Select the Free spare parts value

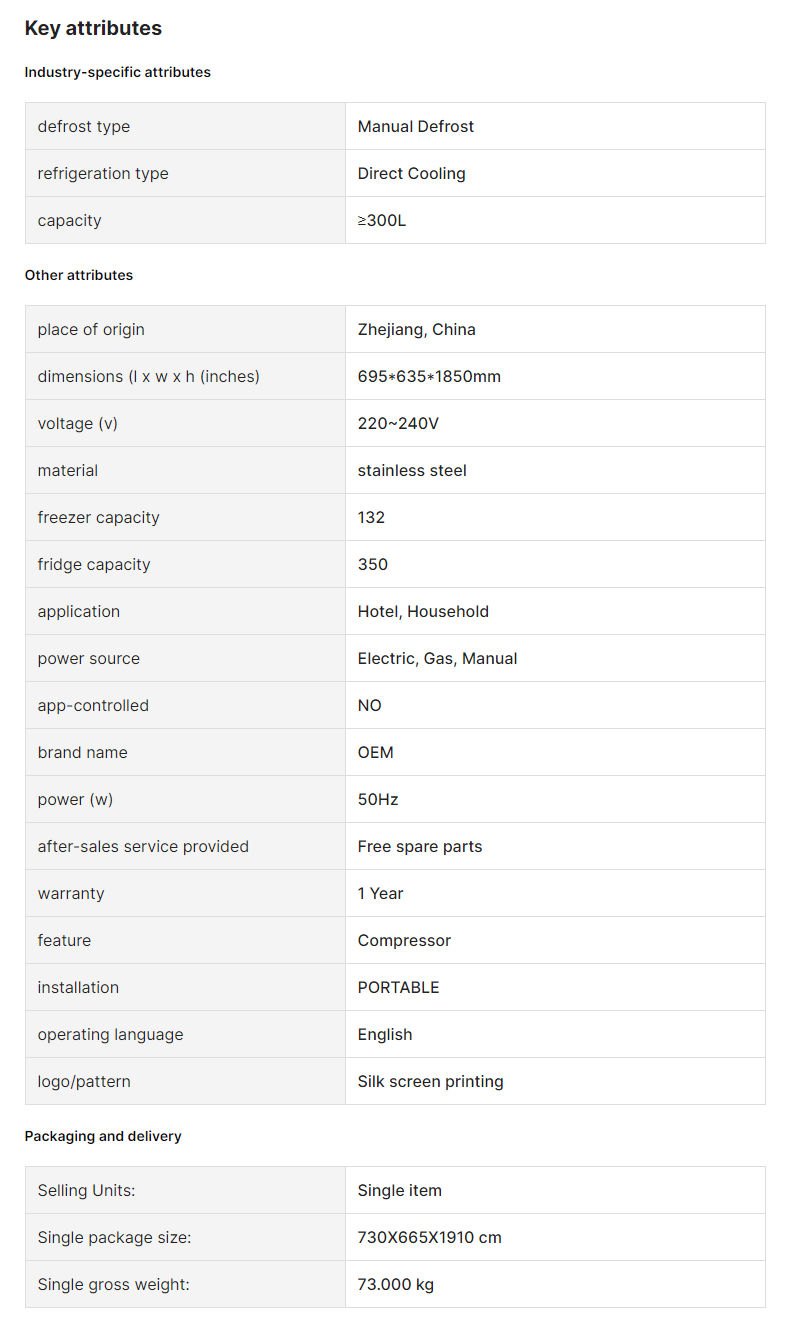point(420,846)
